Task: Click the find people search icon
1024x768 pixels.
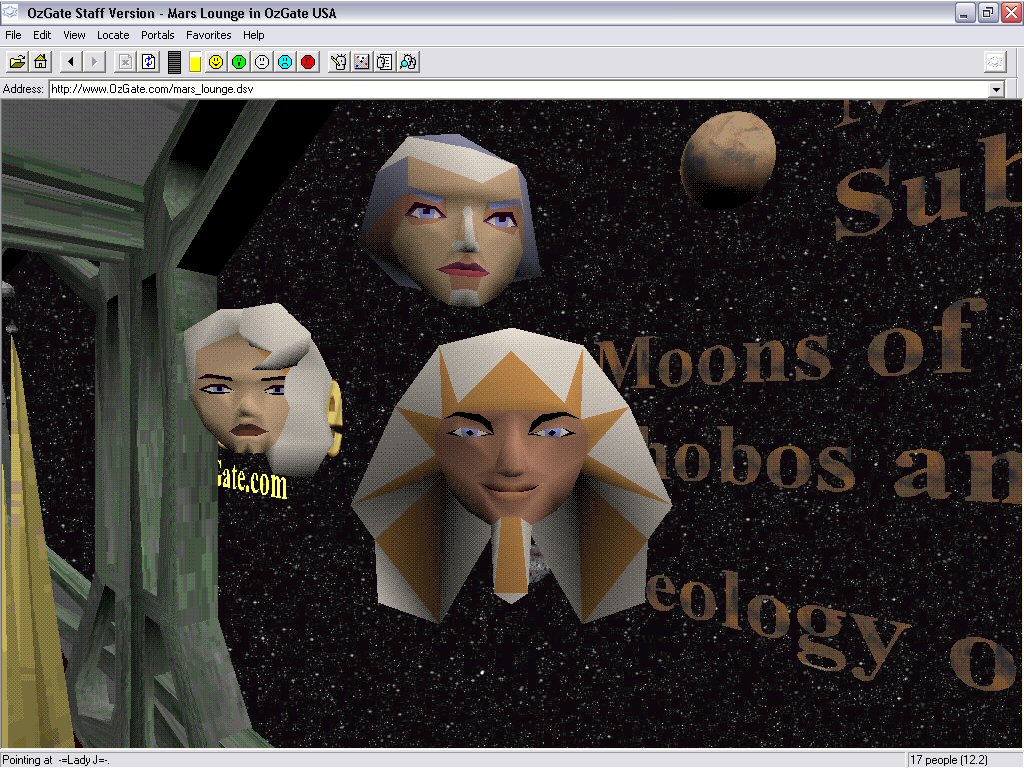Action: [x=408, y=62]
